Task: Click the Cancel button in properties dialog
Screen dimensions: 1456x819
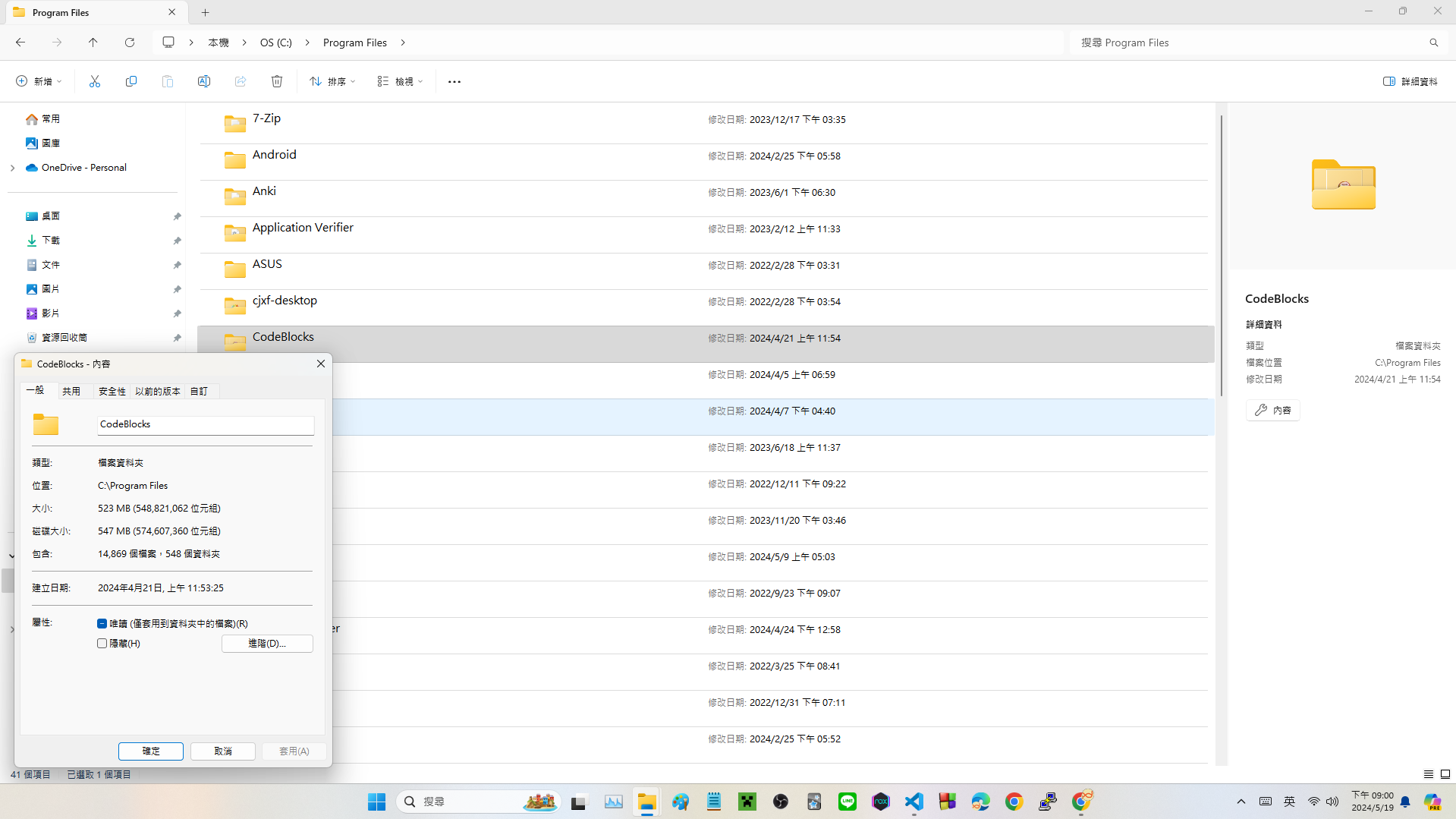Action: [x=223, y=751]
